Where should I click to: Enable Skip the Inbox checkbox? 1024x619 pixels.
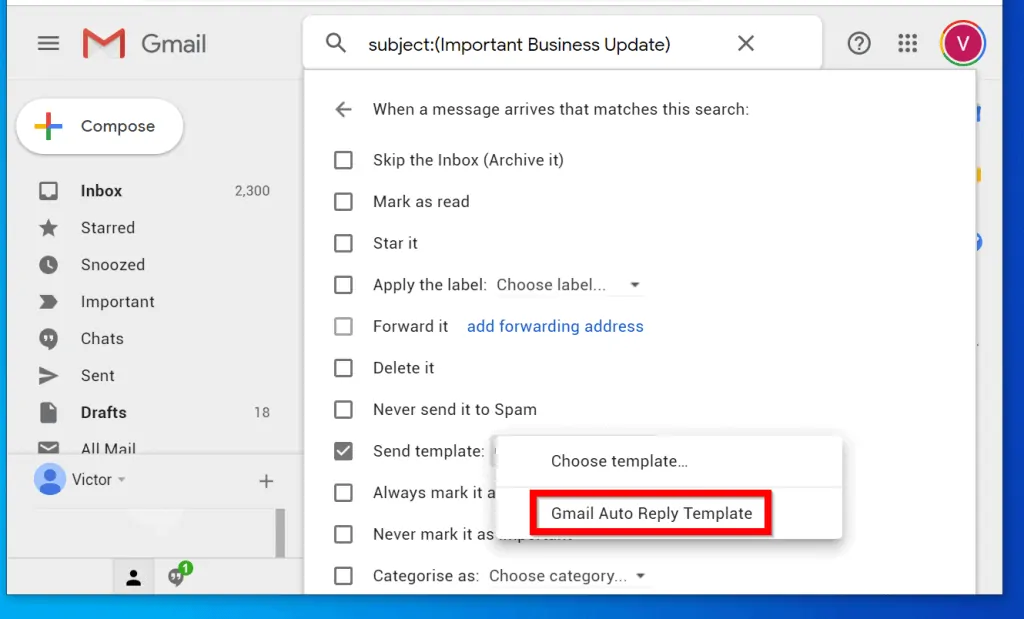coord(343,160)
